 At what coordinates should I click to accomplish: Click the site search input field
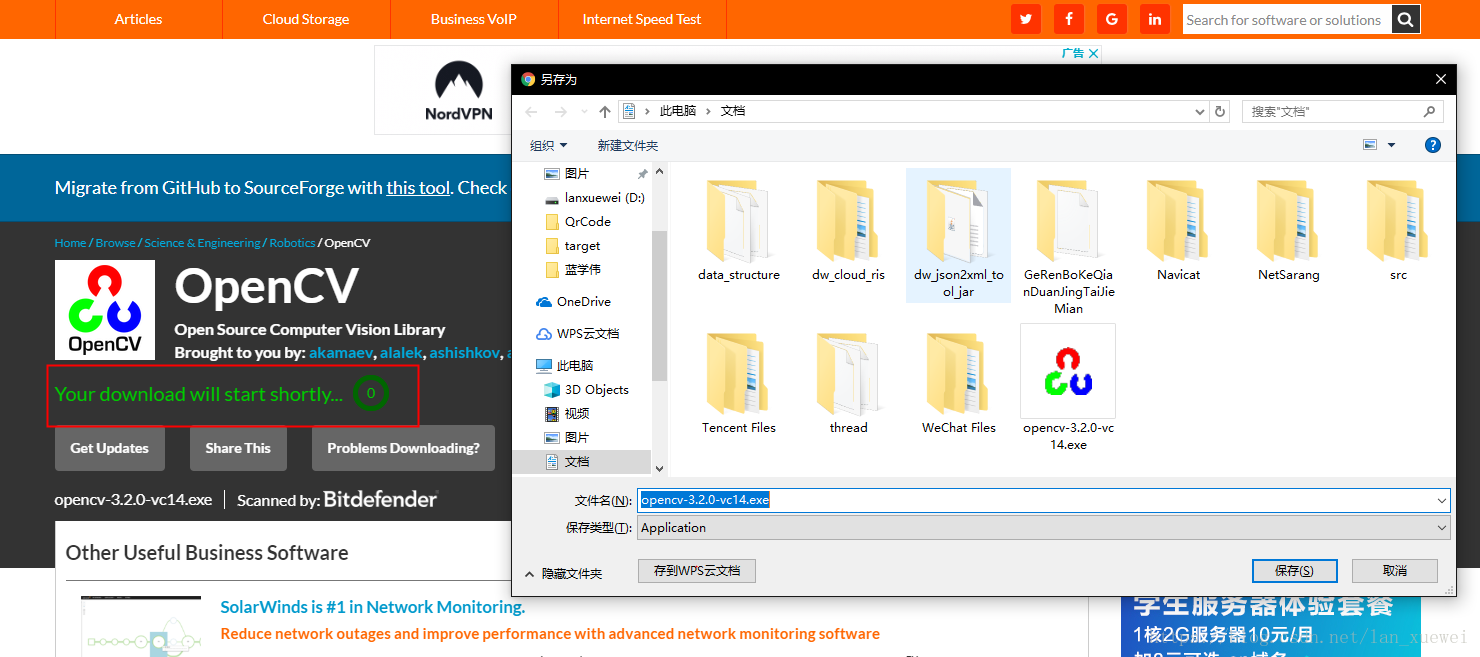tap(1287, 19)
